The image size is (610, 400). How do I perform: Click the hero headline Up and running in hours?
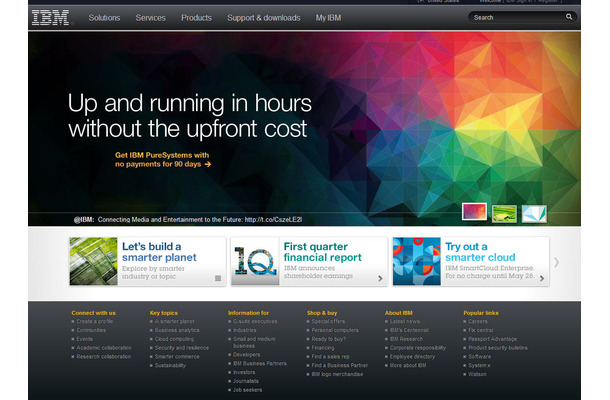[189, 103]
